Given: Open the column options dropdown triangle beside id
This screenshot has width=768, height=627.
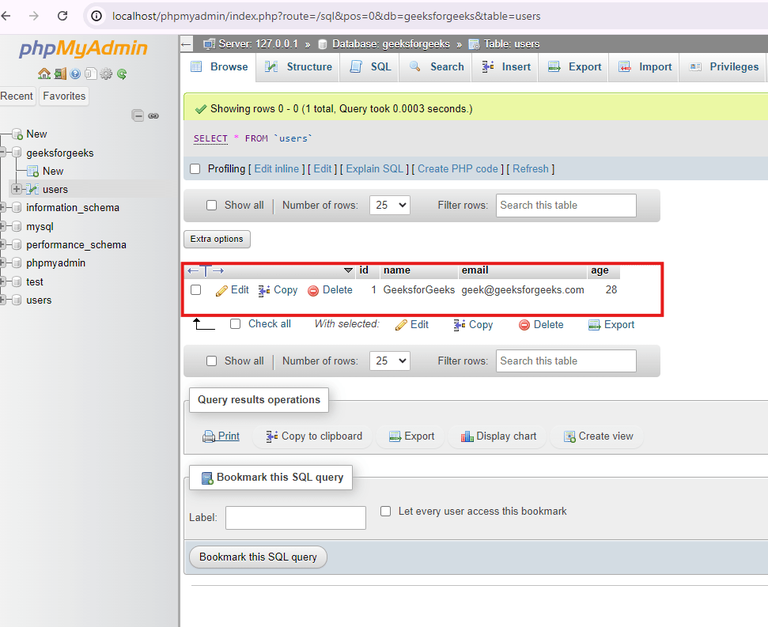Looking at the screenshot, I should 348,270.
